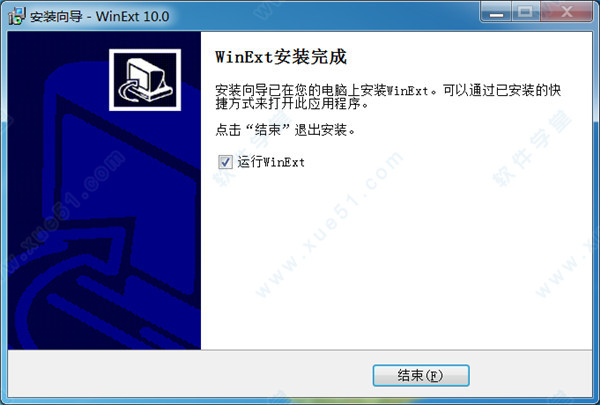
Task: Click the 点击“结束”退出安装 instruction text
Action: coord(285,130)
